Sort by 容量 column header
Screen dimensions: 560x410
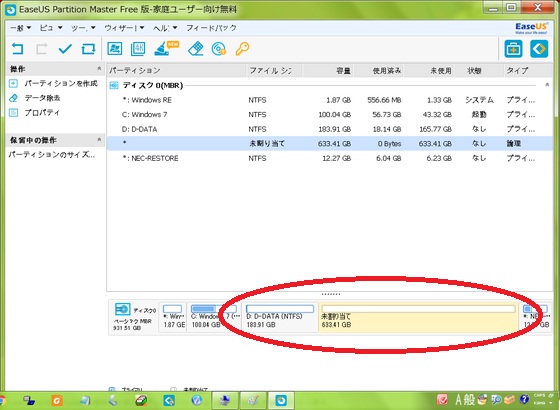point(328,70)
